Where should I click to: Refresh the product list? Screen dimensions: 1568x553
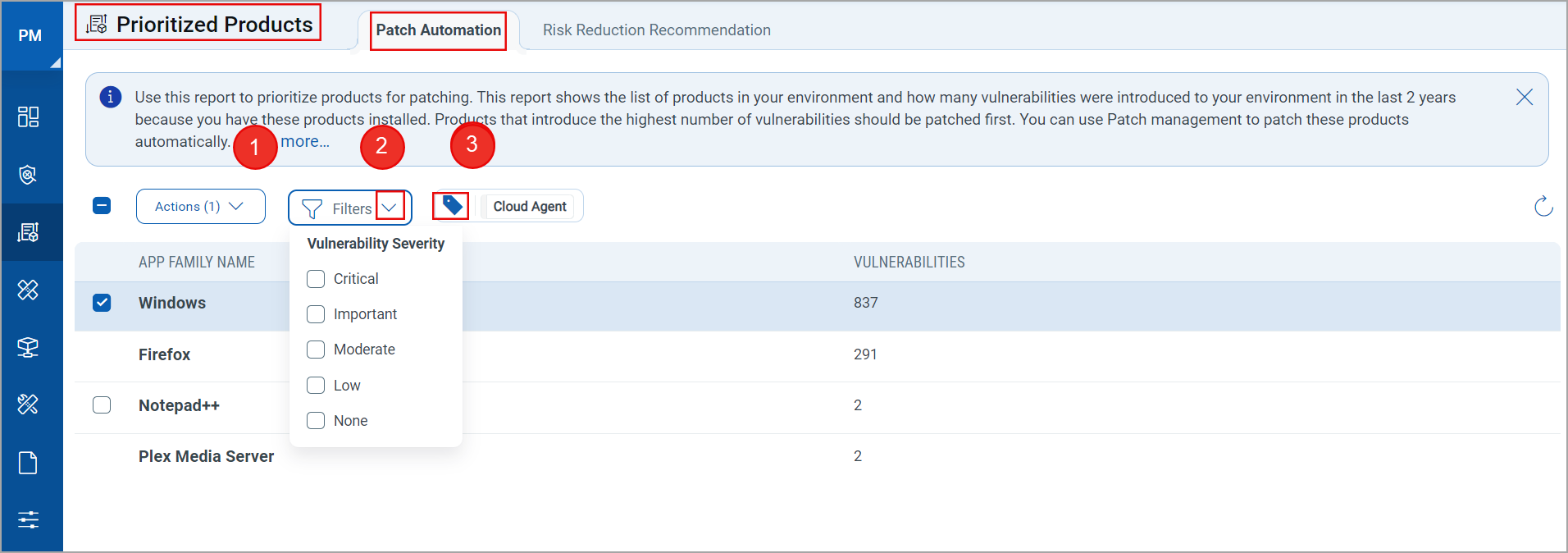click(x=1543, y=206)
